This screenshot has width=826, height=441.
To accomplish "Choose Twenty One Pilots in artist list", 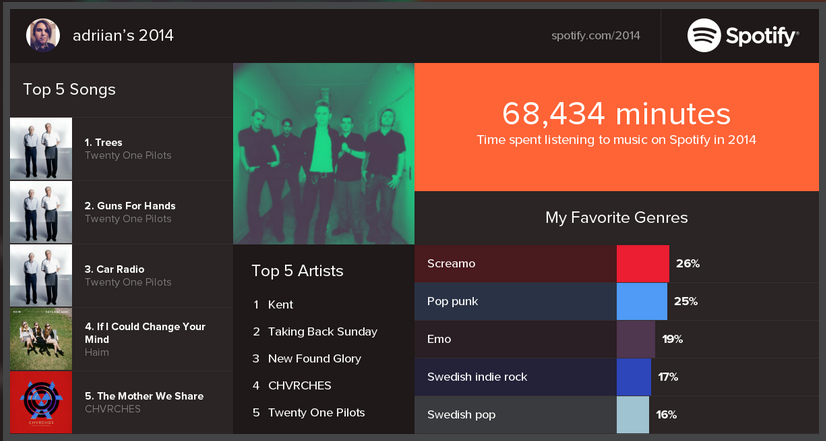I will point(316,412).
